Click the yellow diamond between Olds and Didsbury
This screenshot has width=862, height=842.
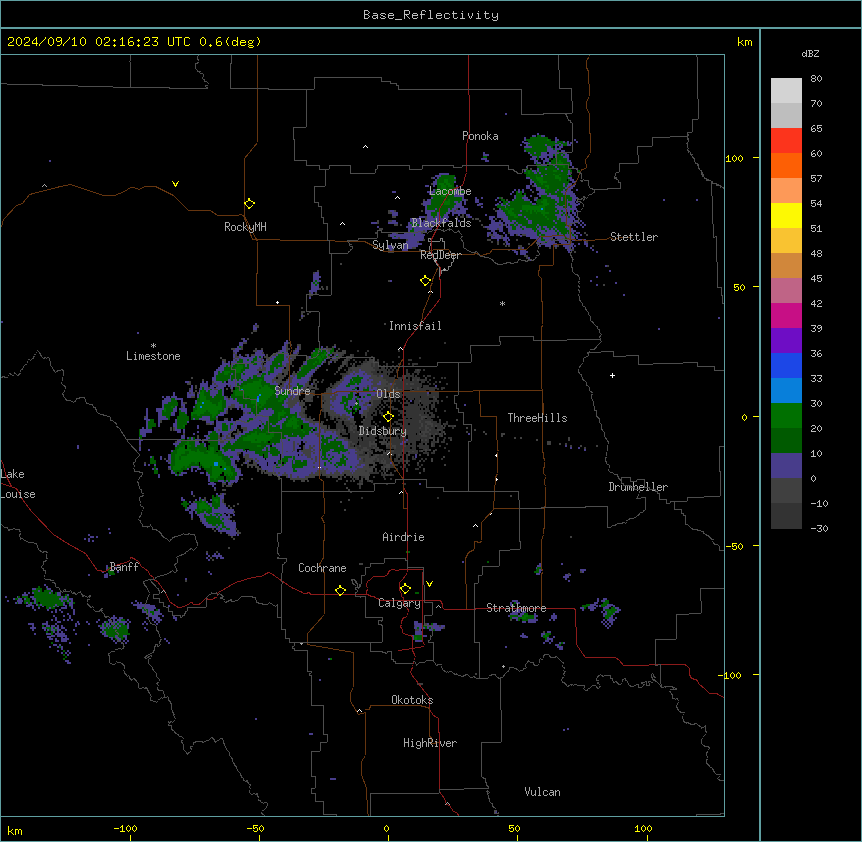click(388, 417)
